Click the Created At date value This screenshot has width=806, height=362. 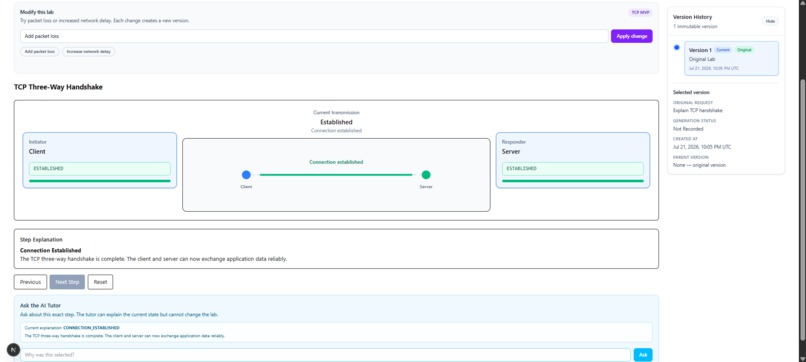coord(702,147)
